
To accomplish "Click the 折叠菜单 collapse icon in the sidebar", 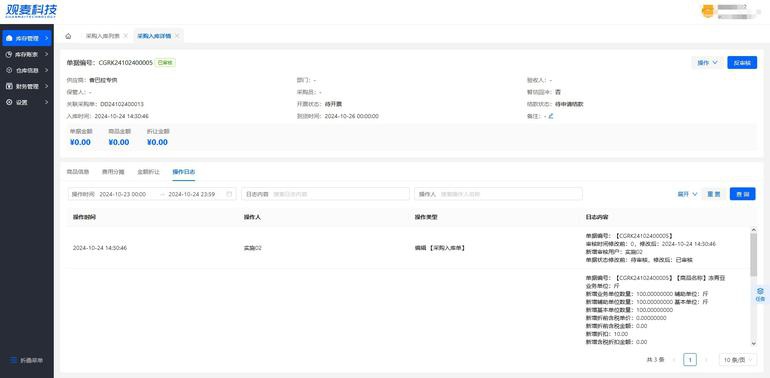I will coord(13,360).
